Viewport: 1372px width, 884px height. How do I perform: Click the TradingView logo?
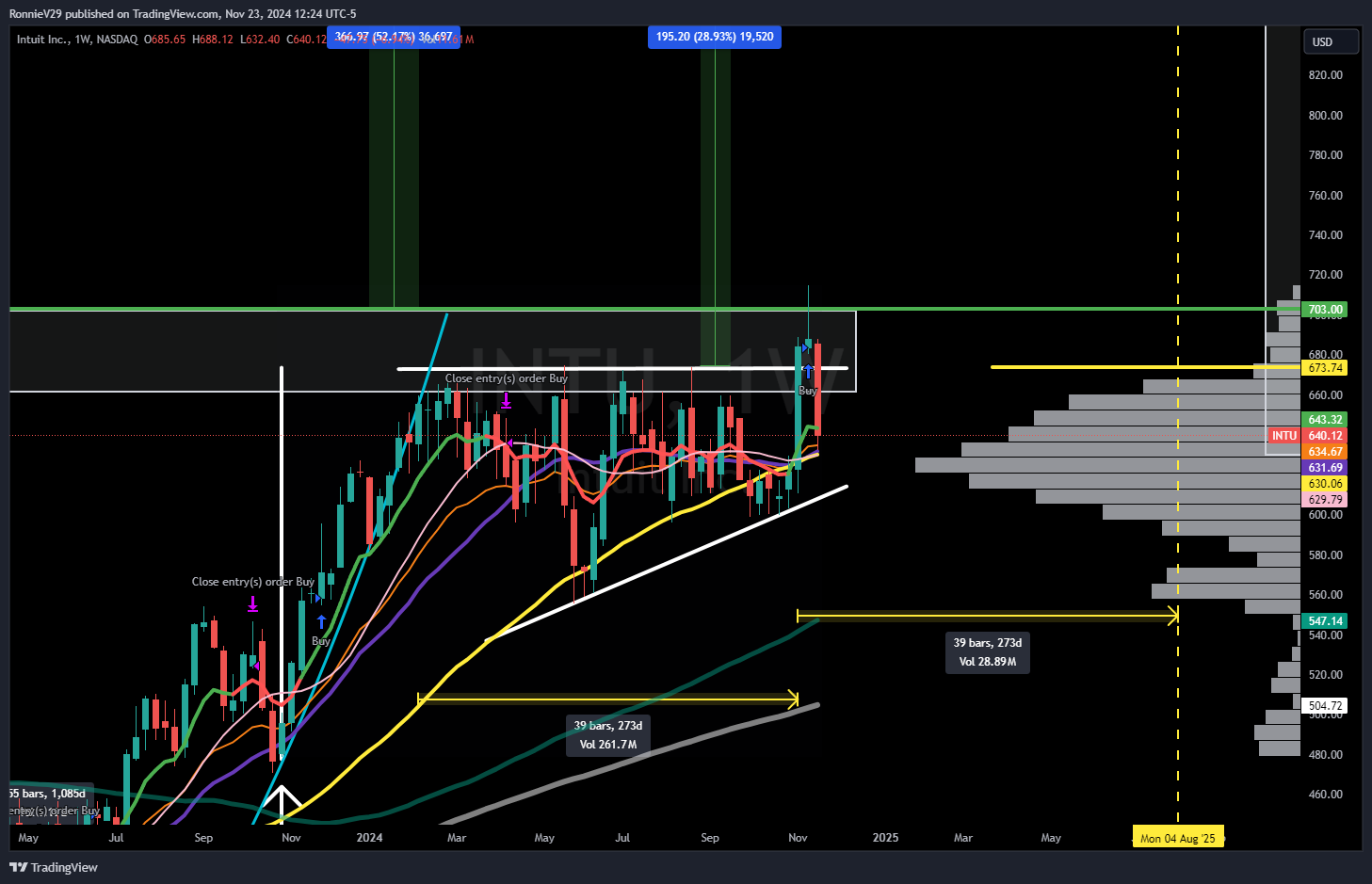click(54, 867)
